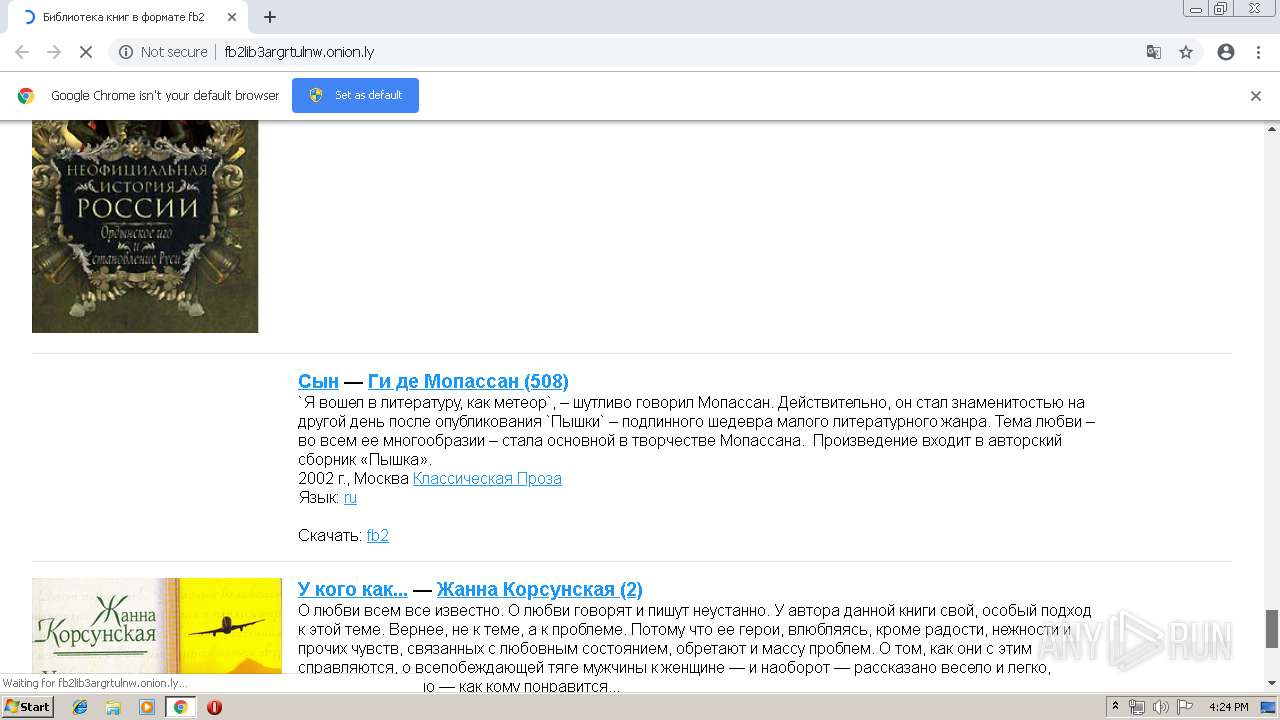Click the 'Waiting for fb2lib3argrtulnw.onion.ly...' status text

(94, 683)
